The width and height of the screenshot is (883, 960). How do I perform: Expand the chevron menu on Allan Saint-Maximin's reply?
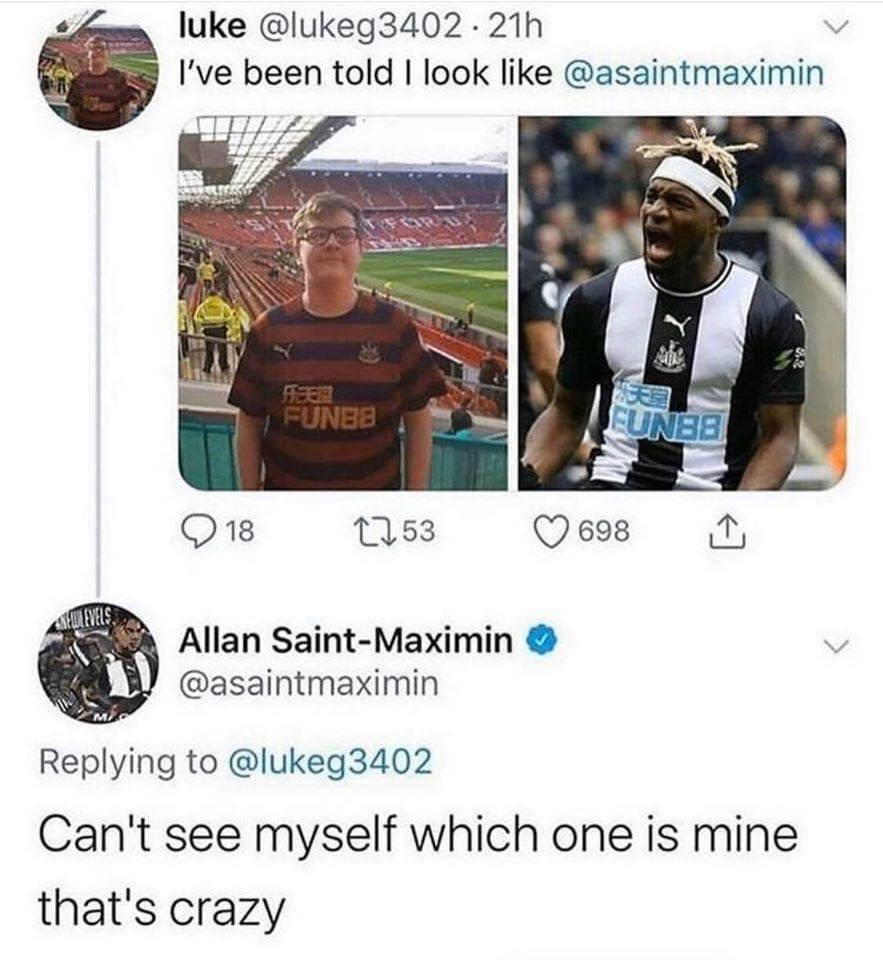click(x=829, y=648)
